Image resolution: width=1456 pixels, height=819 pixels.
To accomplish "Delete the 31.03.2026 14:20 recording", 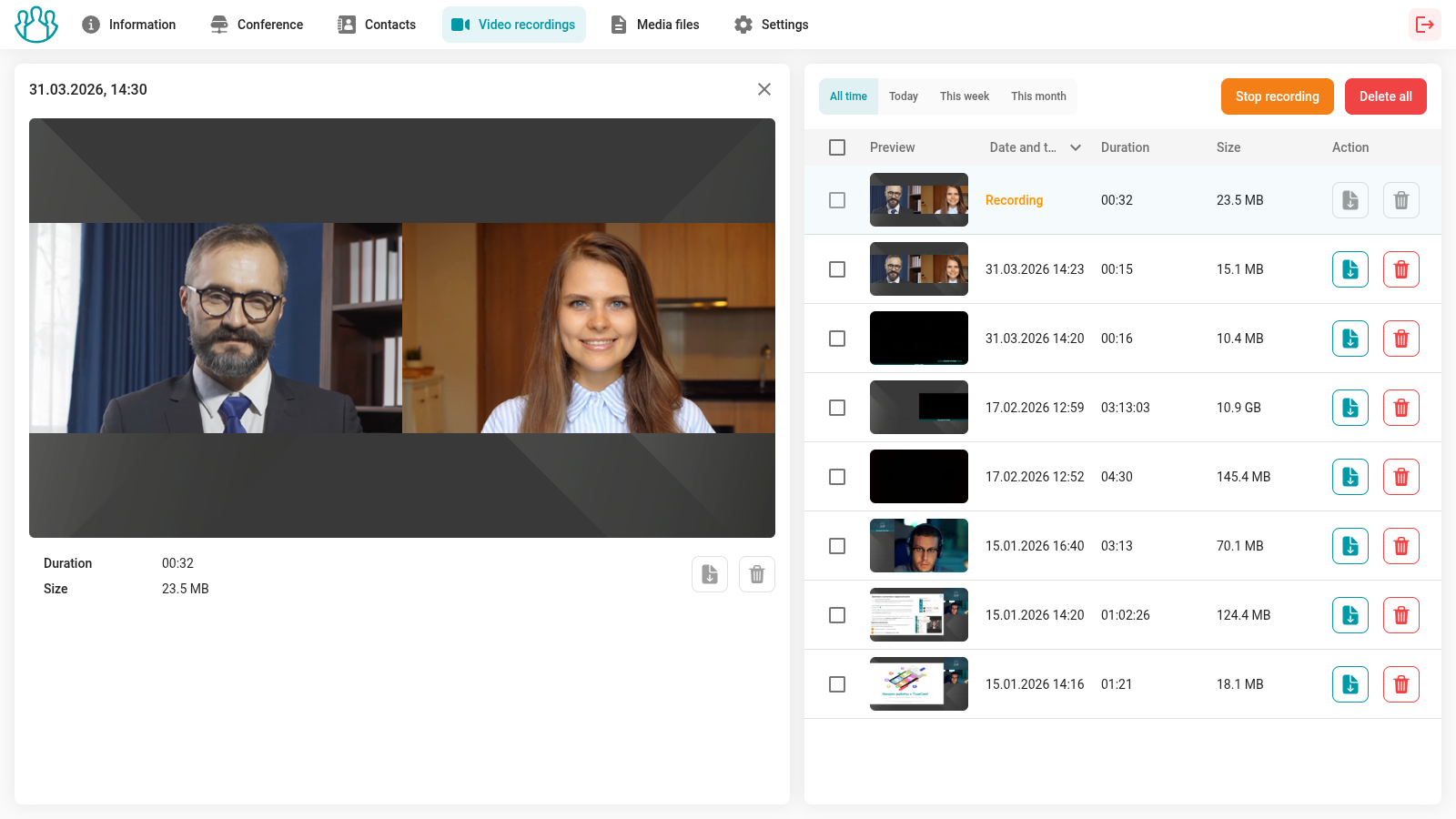I will [1400, 339].
